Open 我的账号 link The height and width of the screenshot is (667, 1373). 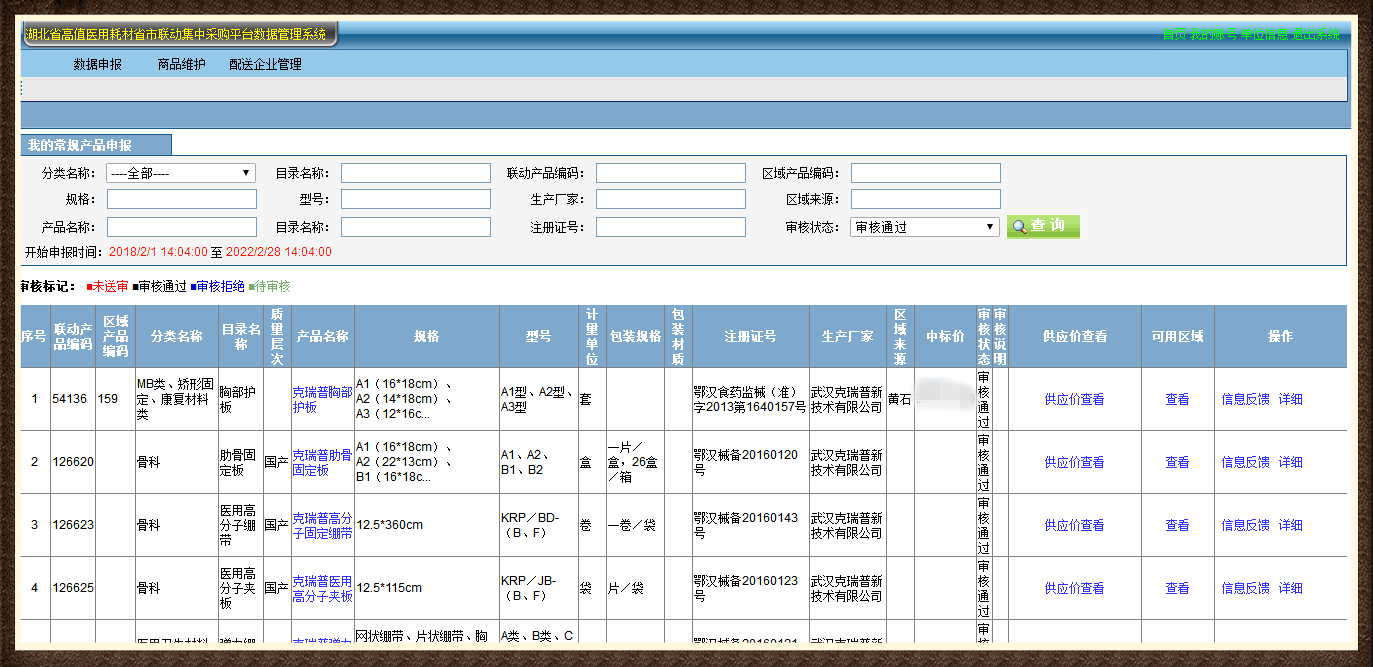[1212, 34]
